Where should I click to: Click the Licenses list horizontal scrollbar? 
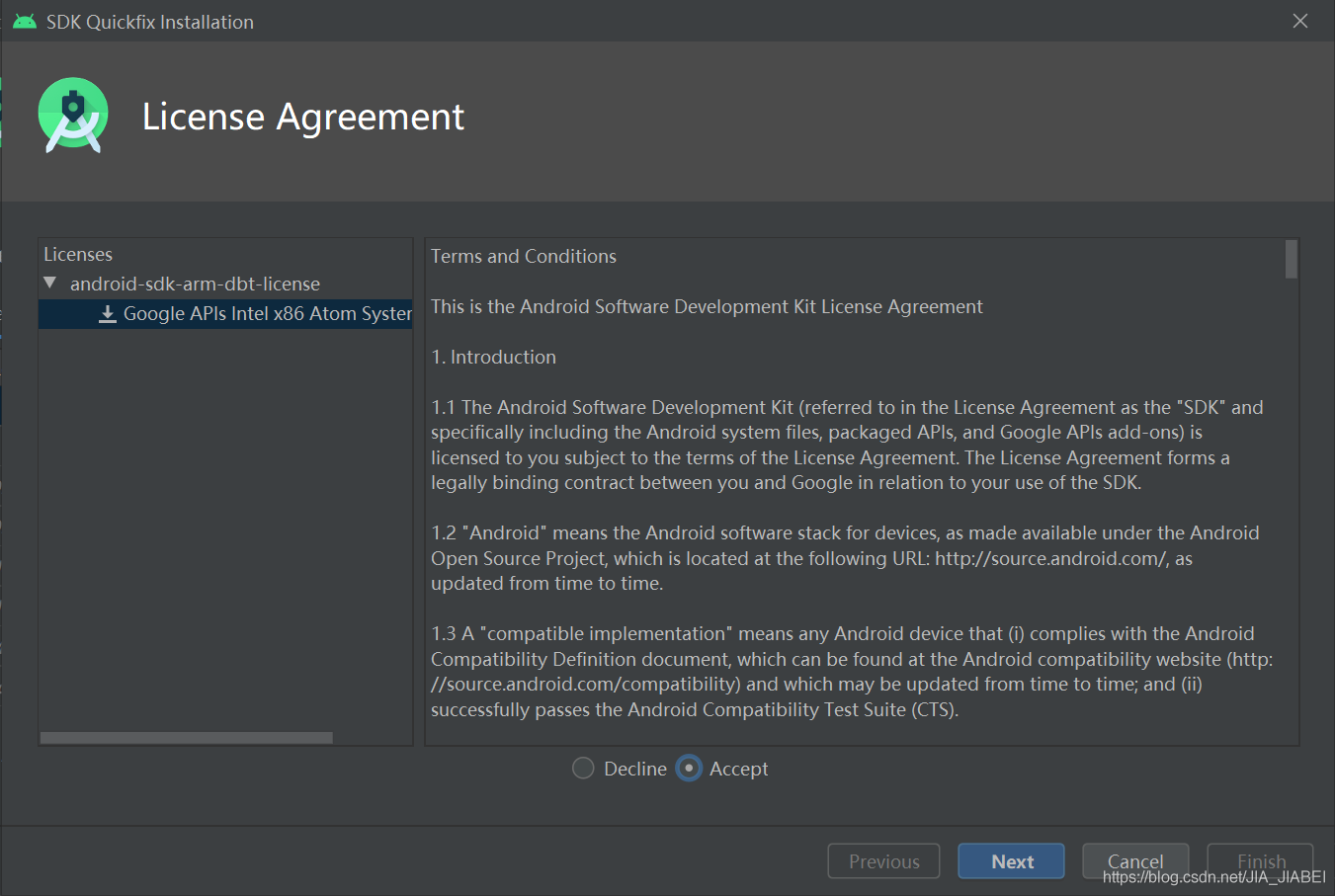pyautogui.click(x=187, y=738)
